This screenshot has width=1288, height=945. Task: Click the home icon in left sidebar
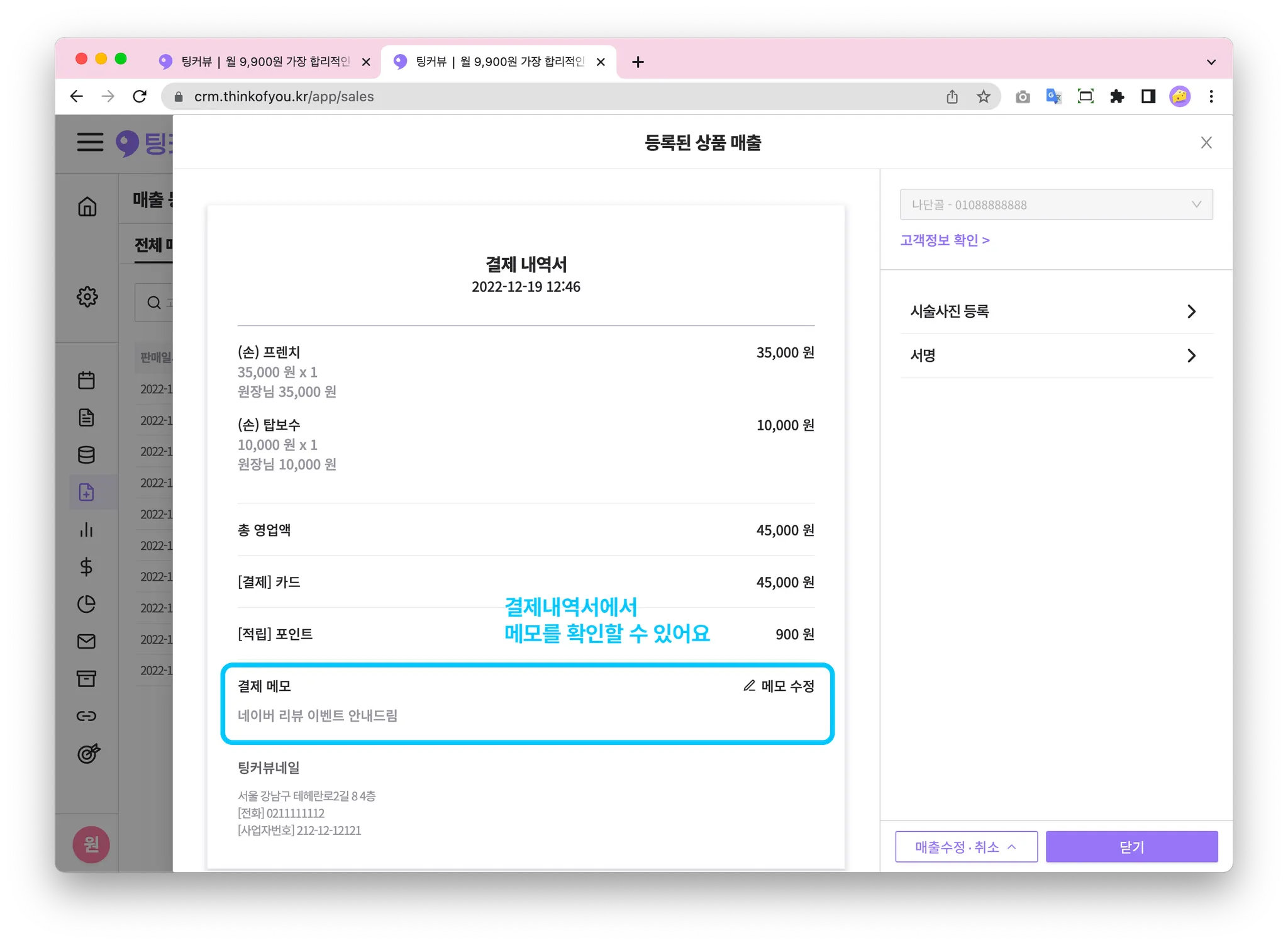click(87, 206)
